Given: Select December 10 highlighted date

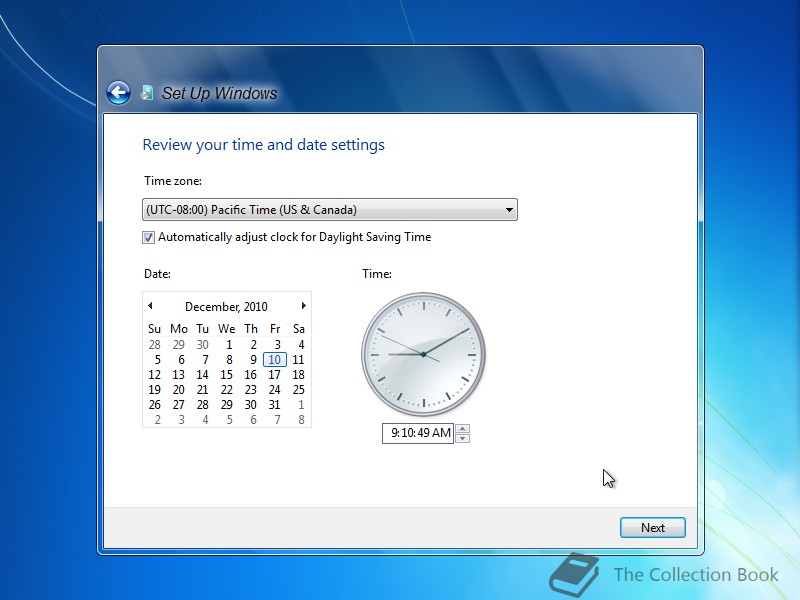Looking at the screenshot, I should pyautogui.click(x=274, y=360).
